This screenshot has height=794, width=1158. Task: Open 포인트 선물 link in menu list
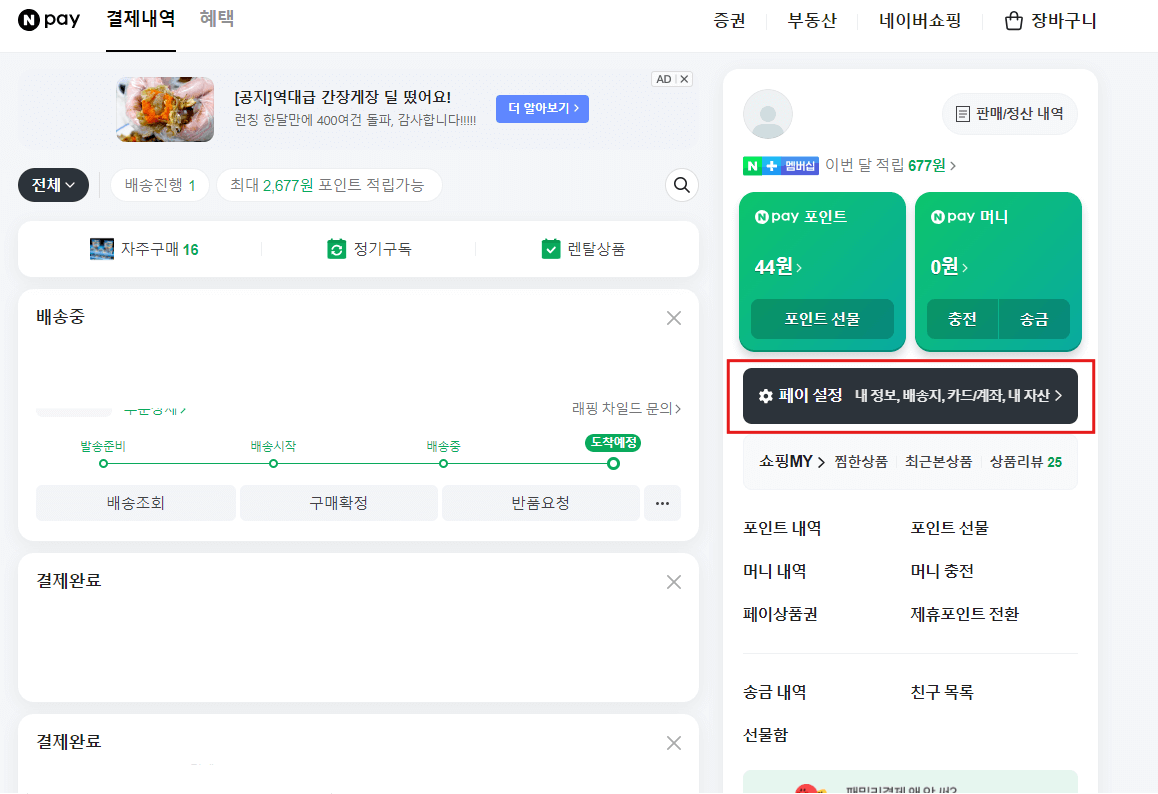pyautogui.click(x=949, y=528)
